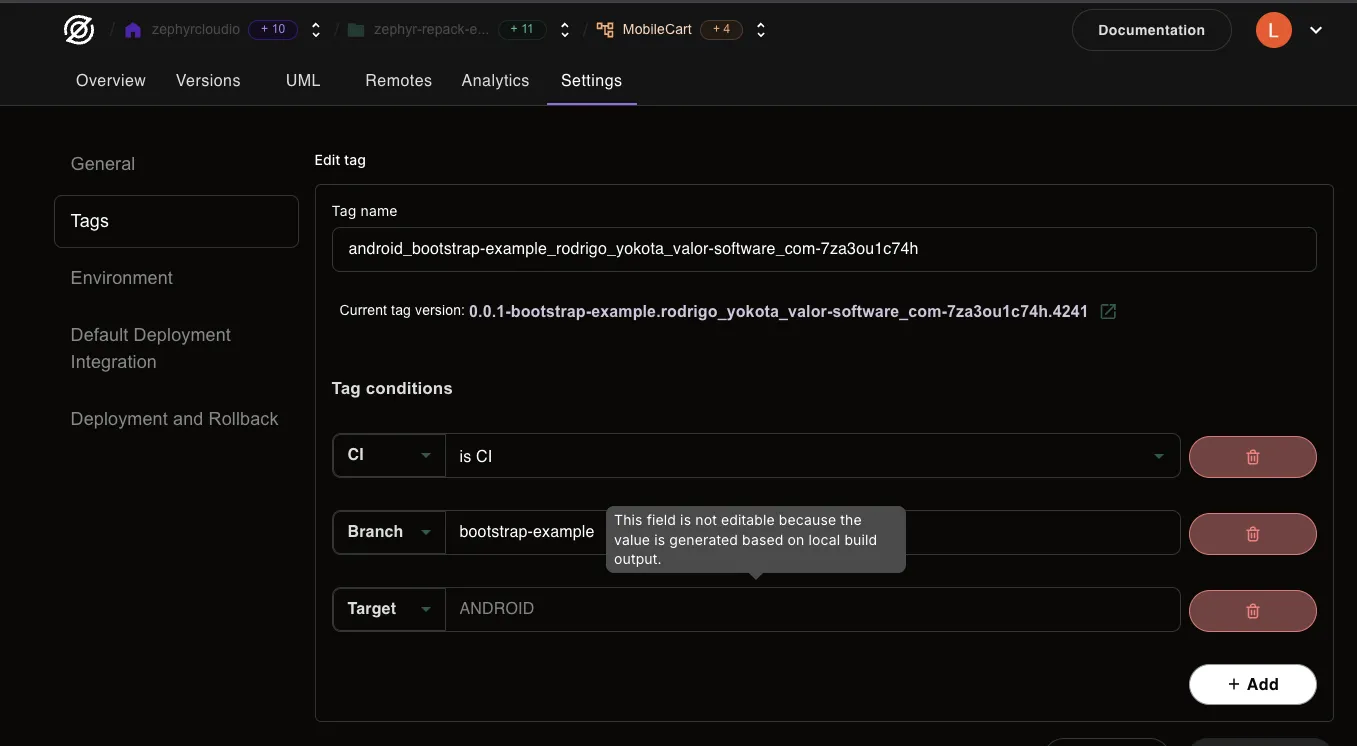1357x746 pixels.
Task: Switch to the Versions tab
Action: (x=208, y=81)
